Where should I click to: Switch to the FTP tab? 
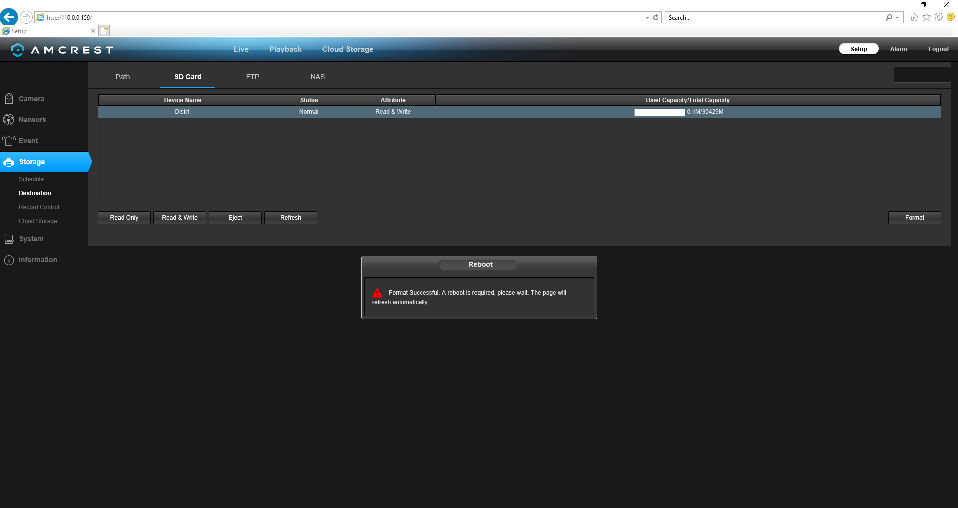[252, 76]
